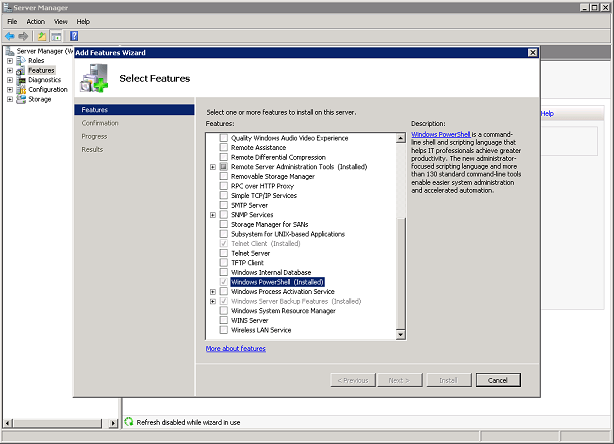Click the blue Help toolbar icon
The width and height of the screenshot is (614, 444).
[74, 36]
